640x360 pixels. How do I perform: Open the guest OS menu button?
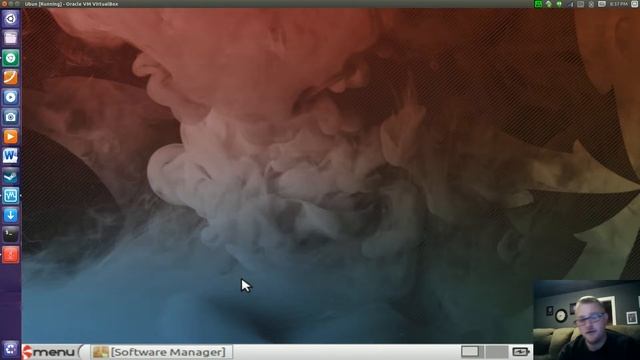50,352
